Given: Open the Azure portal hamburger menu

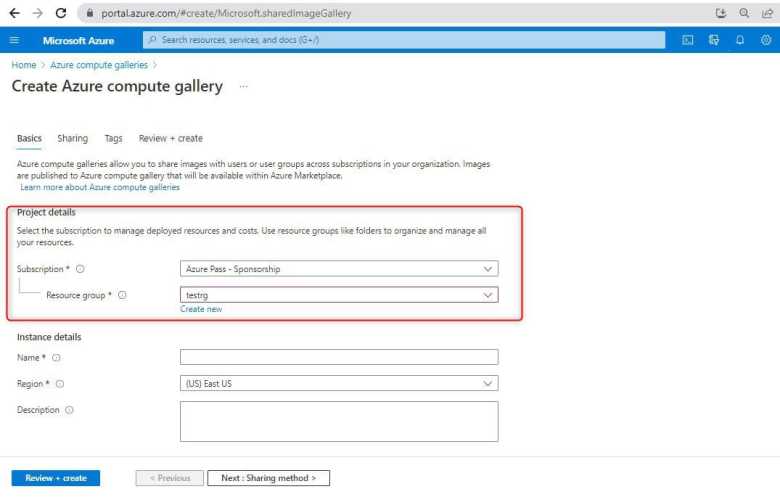Looking at the screenshot, I should tap(14, 40).
